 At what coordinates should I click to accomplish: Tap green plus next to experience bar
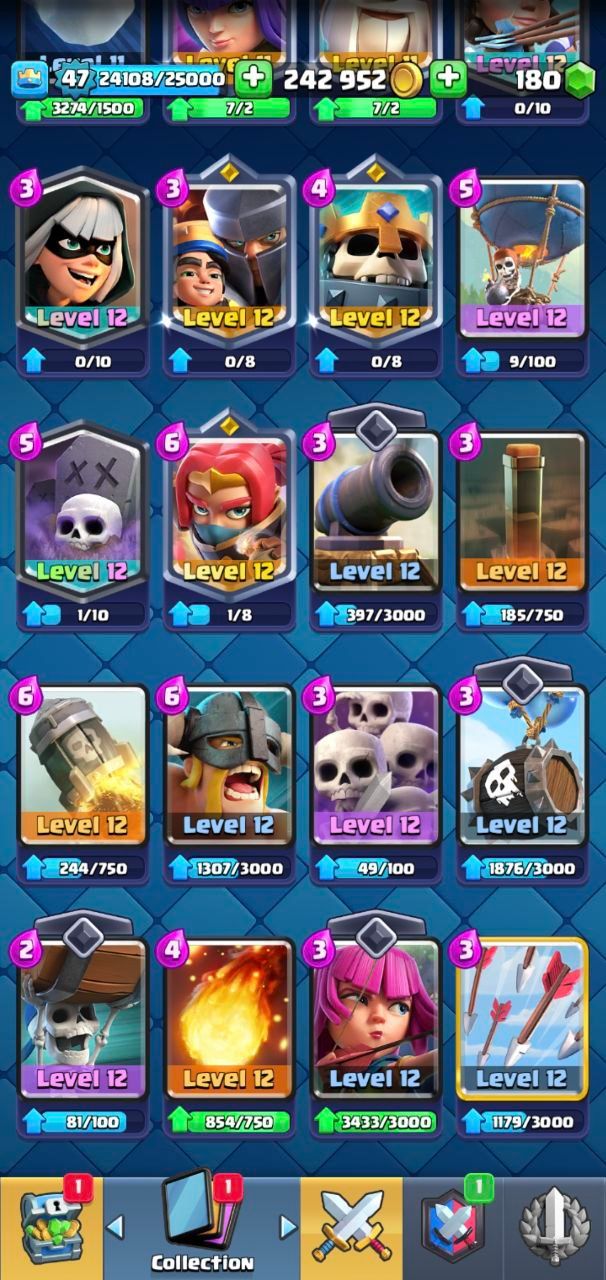pos(253,78)
